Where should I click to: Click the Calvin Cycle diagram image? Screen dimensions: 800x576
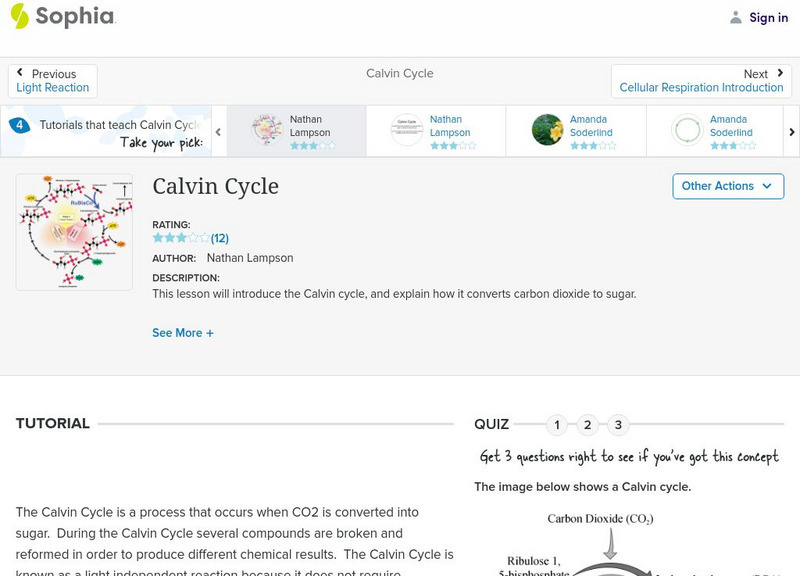pos(74,232)
